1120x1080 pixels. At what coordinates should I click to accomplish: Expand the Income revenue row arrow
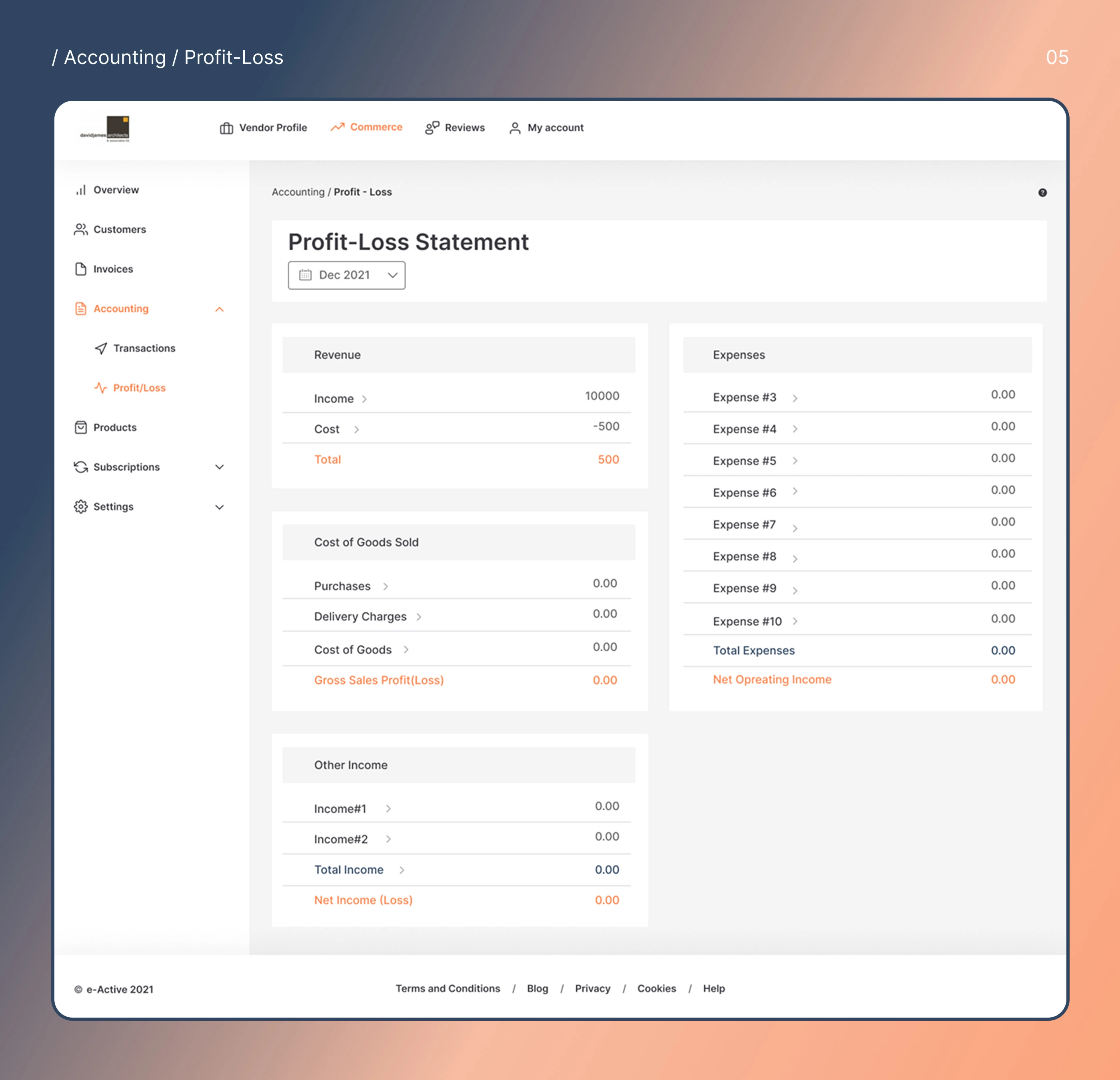pyautogui.click(x=364, y=399)
